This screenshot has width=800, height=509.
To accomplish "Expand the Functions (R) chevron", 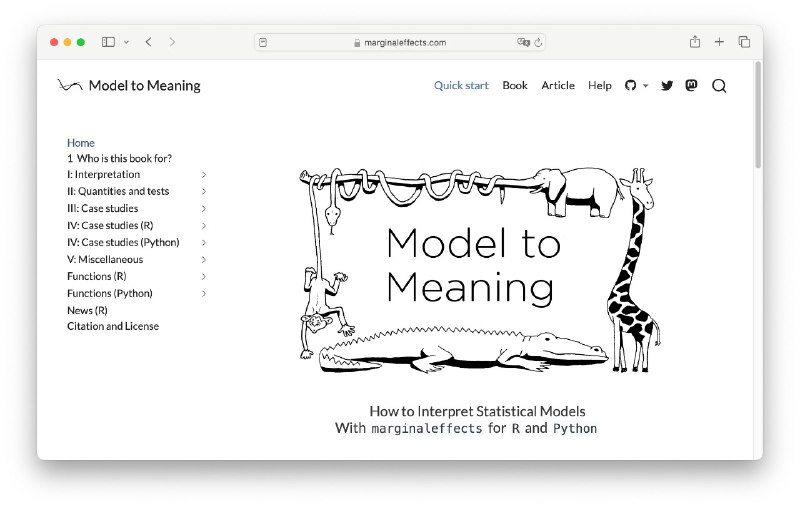I will pyautogui.click(x=204, y=276).
